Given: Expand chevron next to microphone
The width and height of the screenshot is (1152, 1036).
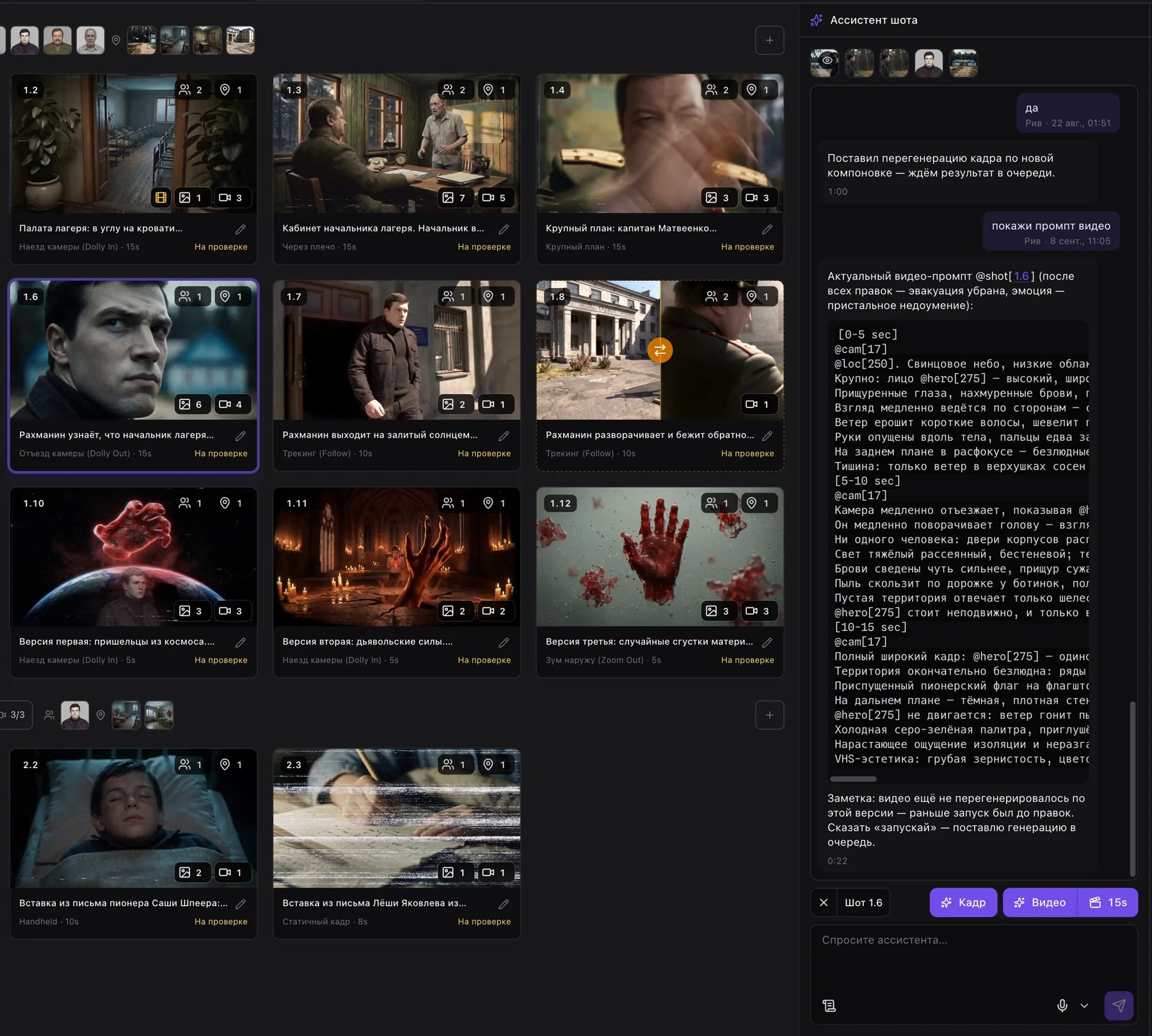Looking at the screenshot, I should (x=1084, y=1005).
